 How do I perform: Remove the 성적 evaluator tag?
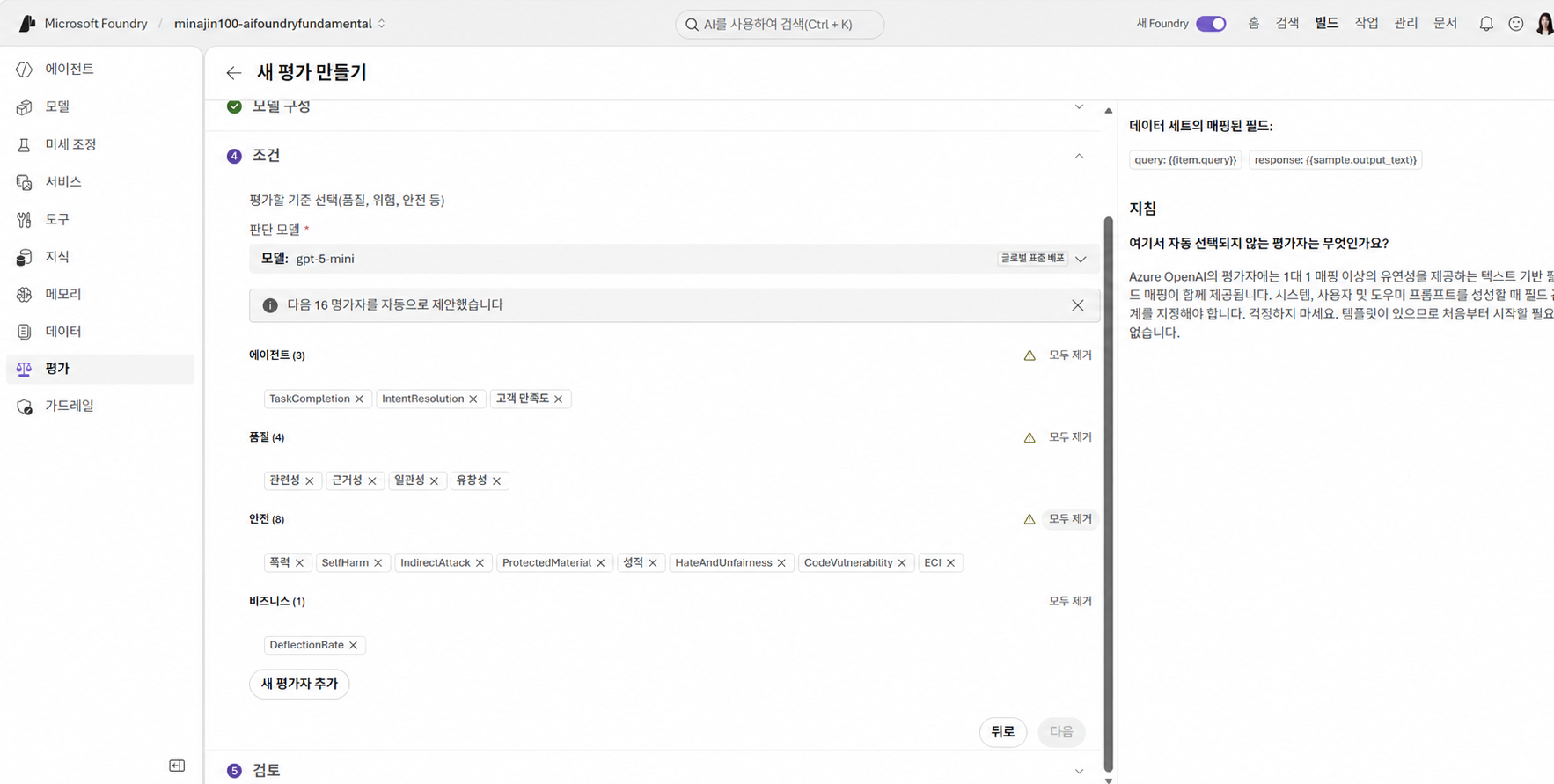click(653, 563)
